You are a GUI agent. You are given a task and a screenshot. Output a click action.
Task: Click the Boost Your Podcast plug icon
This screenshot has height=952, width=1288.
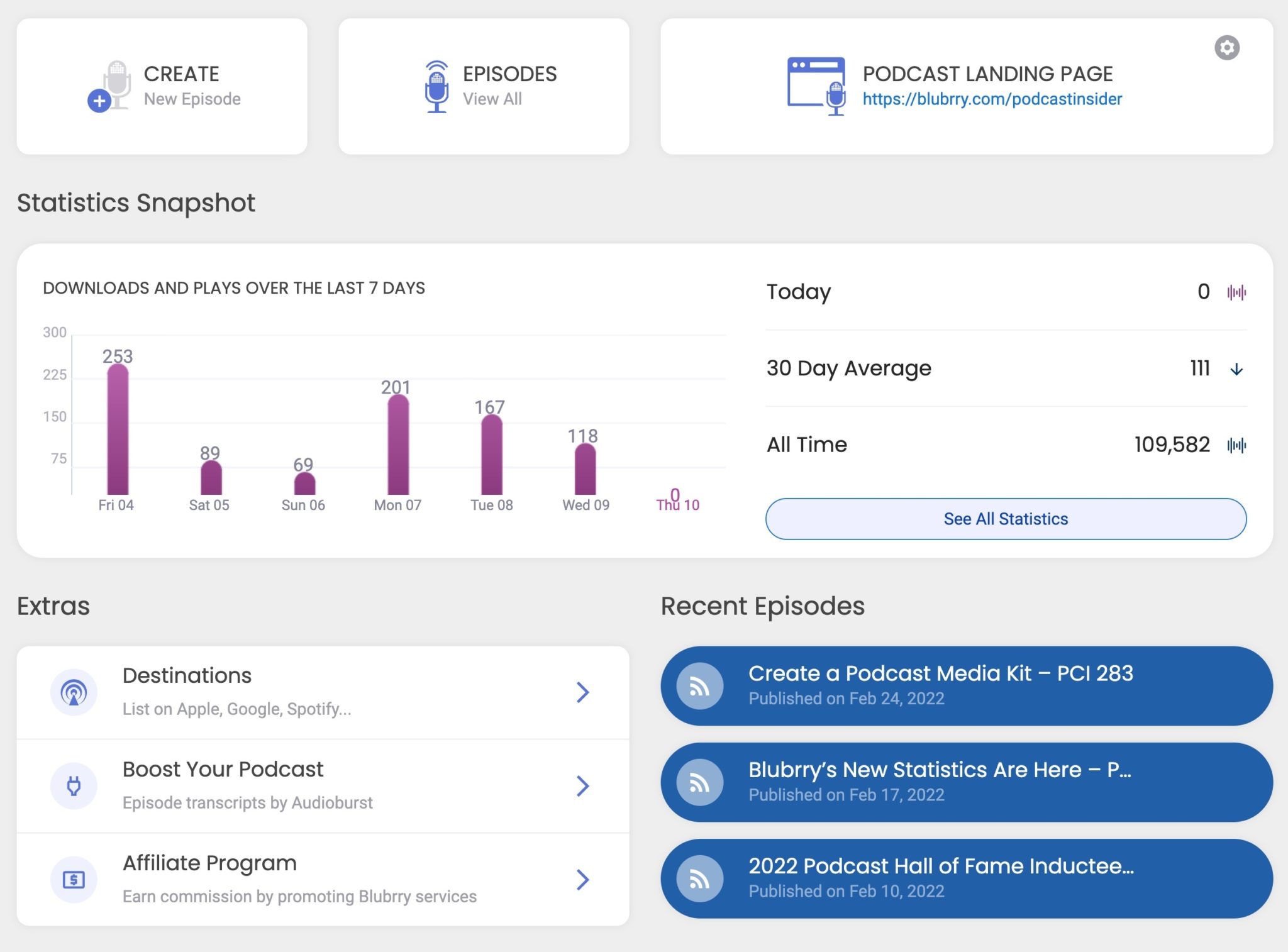(x=75, y=785)
